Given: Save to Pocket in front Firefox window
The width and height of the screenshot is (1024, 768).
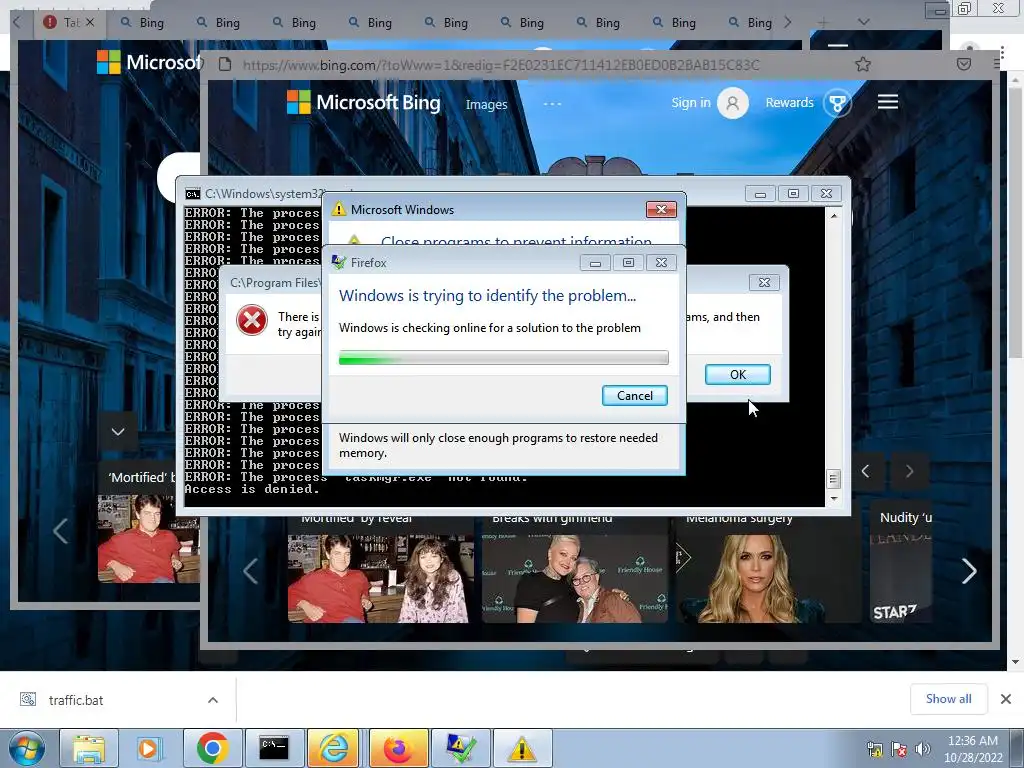Looking at the screenshot, I should (964, 64).
